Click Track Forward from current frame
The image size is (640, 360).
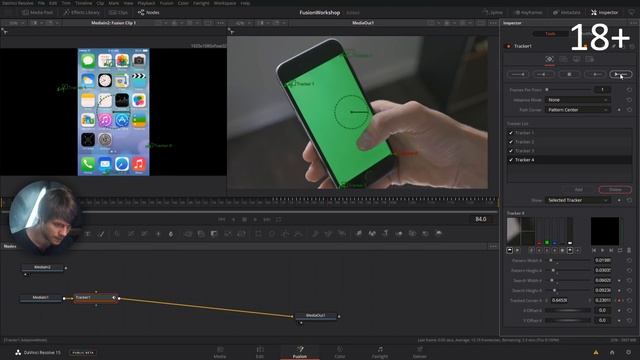click(x=595, y=74)
